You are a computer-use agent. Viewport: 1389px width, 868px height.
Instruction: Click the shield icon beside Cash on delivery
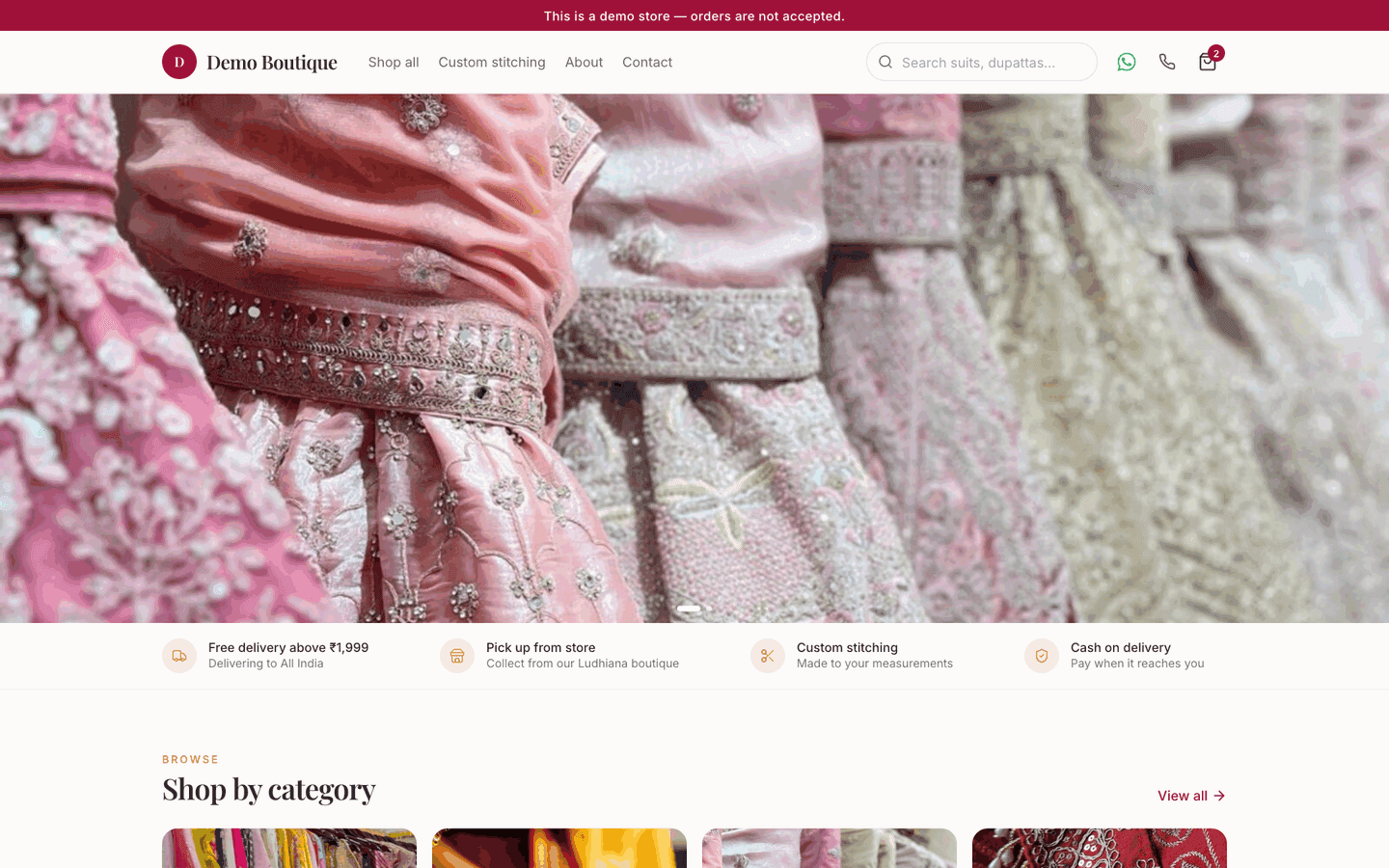pyautogui.click(x=1042, y=656)
